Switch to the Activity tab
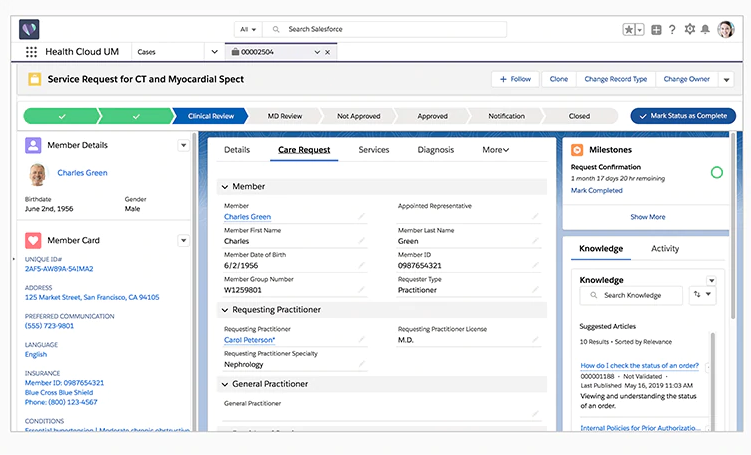The height and width of the screenshot is (455, 751). (665, 249)
